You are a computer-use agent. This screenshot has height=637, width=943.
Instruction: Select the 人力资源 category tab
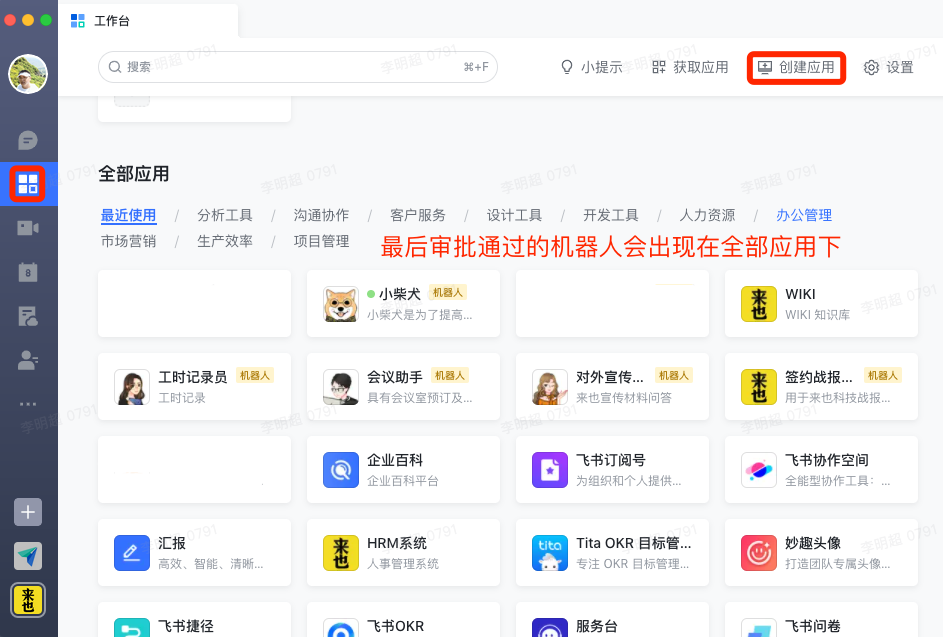(x=707, y=215)
